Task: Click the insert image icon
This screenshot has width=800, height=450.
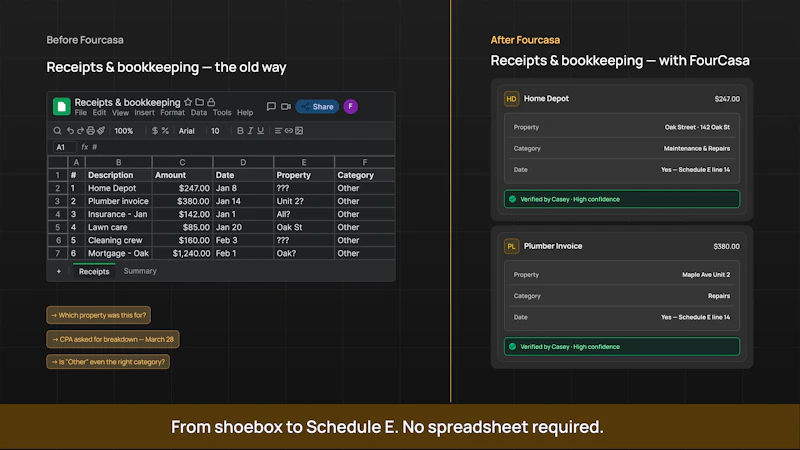Action: coord(299,131)
